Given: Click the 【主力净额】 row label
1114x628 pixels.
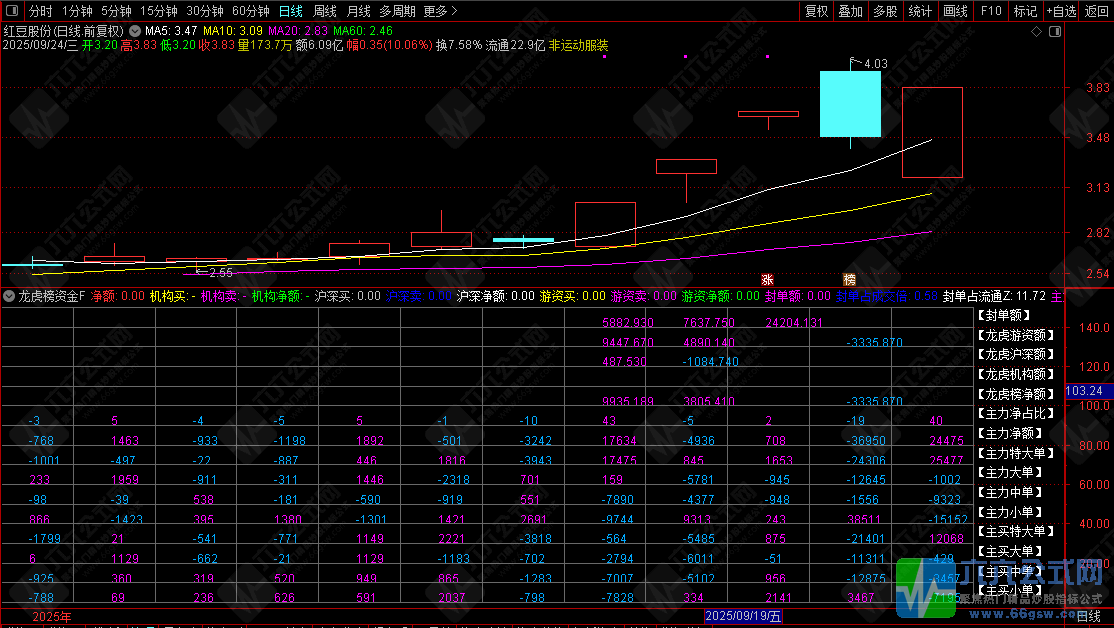Looking at the screenshot, I should 1010,433.
